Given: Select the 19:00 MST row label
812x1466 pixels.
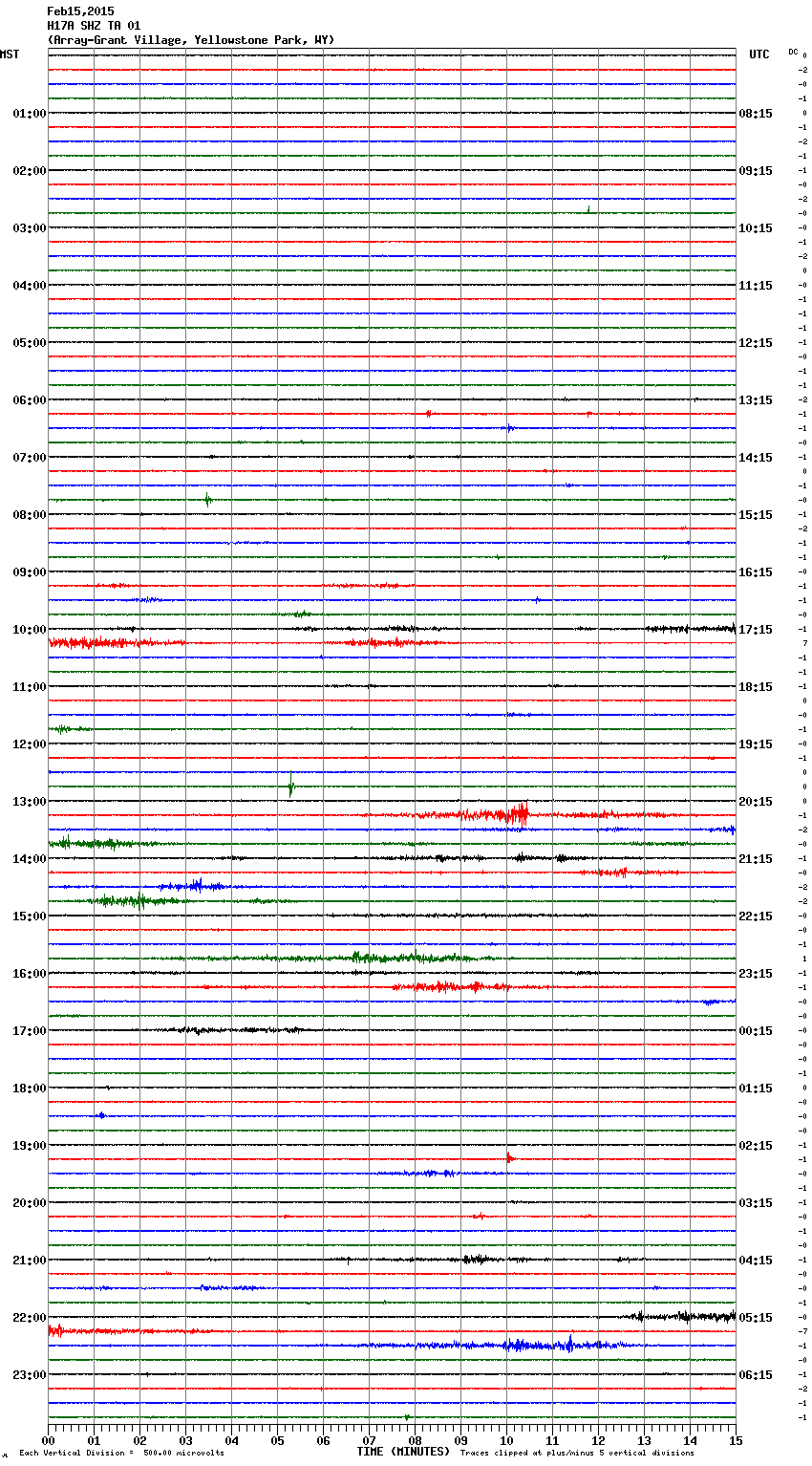Looking at the screenshot, I should pyautogui.click(x=30, y=1146).
